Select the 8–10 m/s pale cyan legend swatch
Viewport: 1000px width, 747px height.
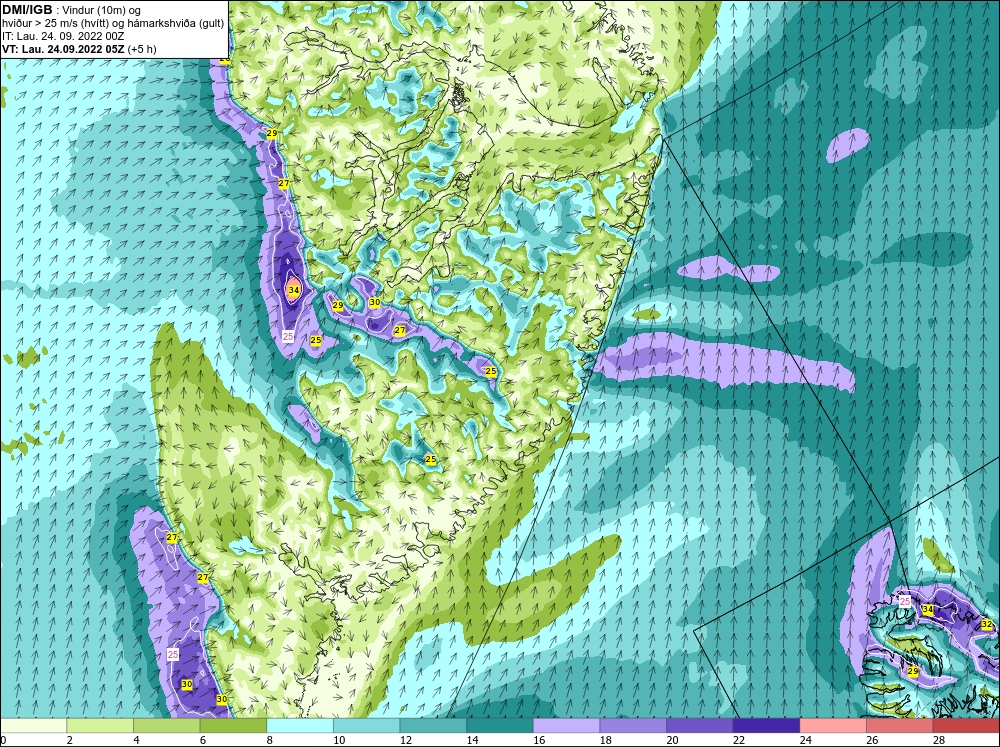(300, 725)
